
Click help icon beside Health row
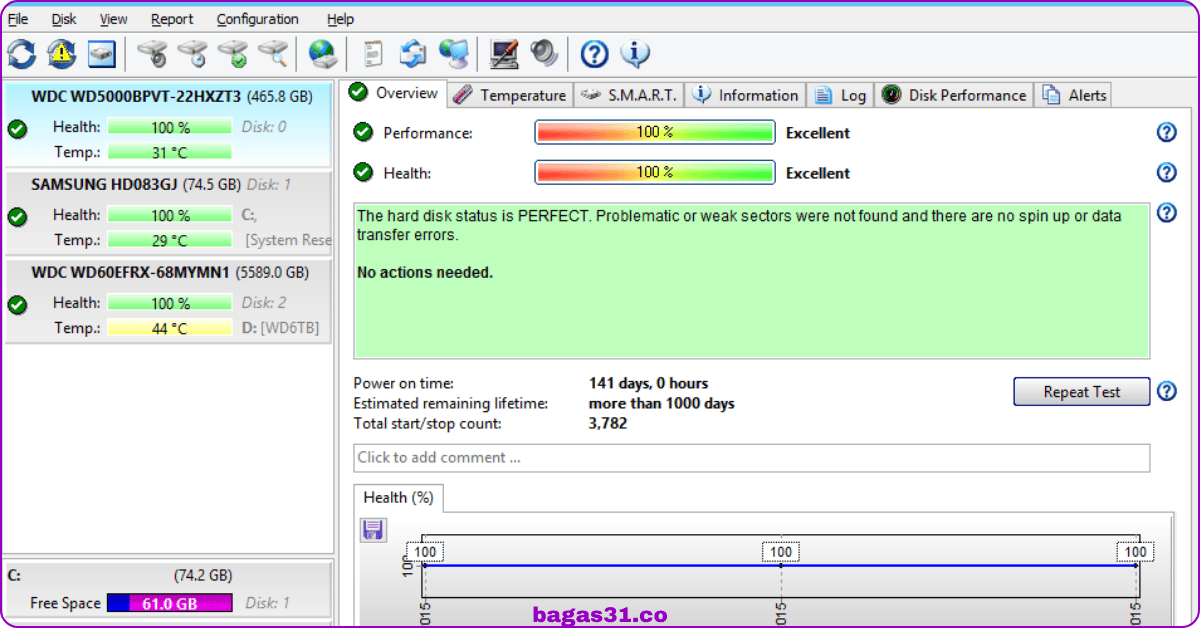click(1166, 172)
